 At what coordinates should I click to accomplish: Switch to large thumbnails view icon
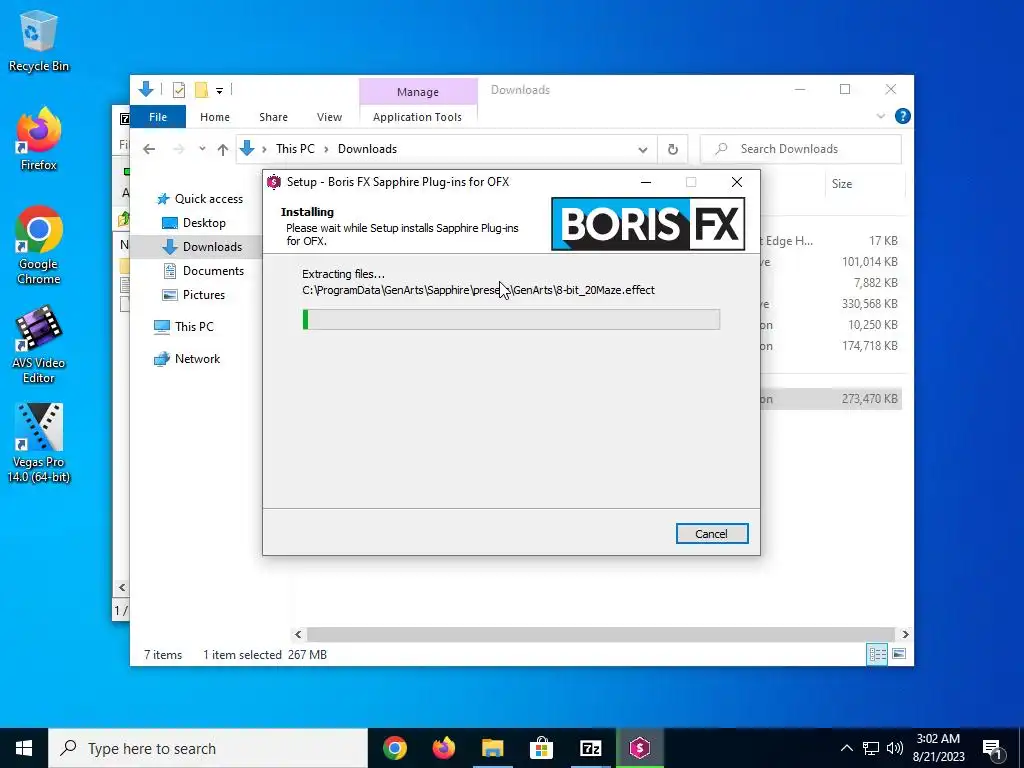point(899,654)
